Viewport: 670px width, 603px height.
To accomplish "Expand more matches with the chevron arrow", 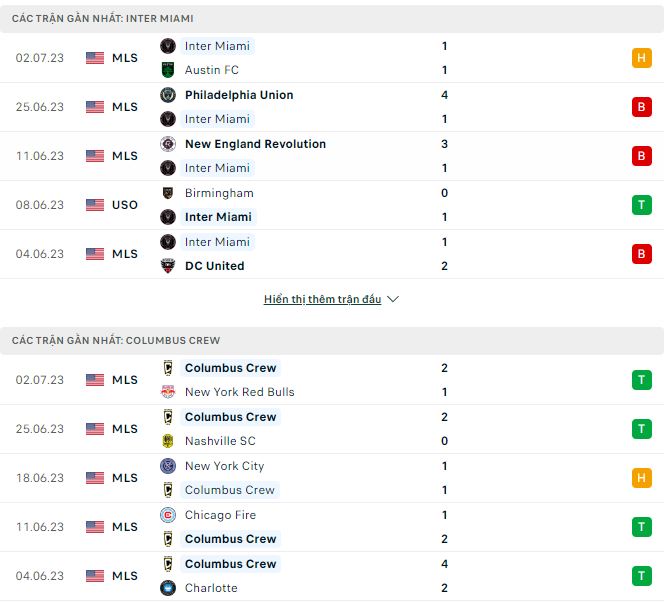I will pyautogui.click(x=393, y=299).
